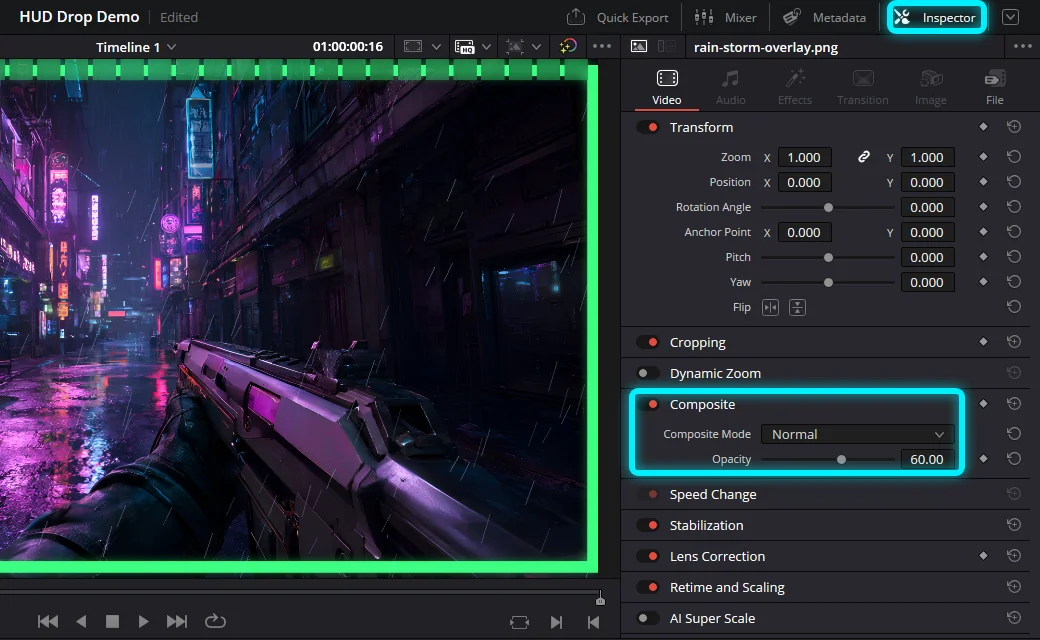Reset the Composite Mode setting
The height and width of the screenshot is (640, 1040).
click(1013, 434)
